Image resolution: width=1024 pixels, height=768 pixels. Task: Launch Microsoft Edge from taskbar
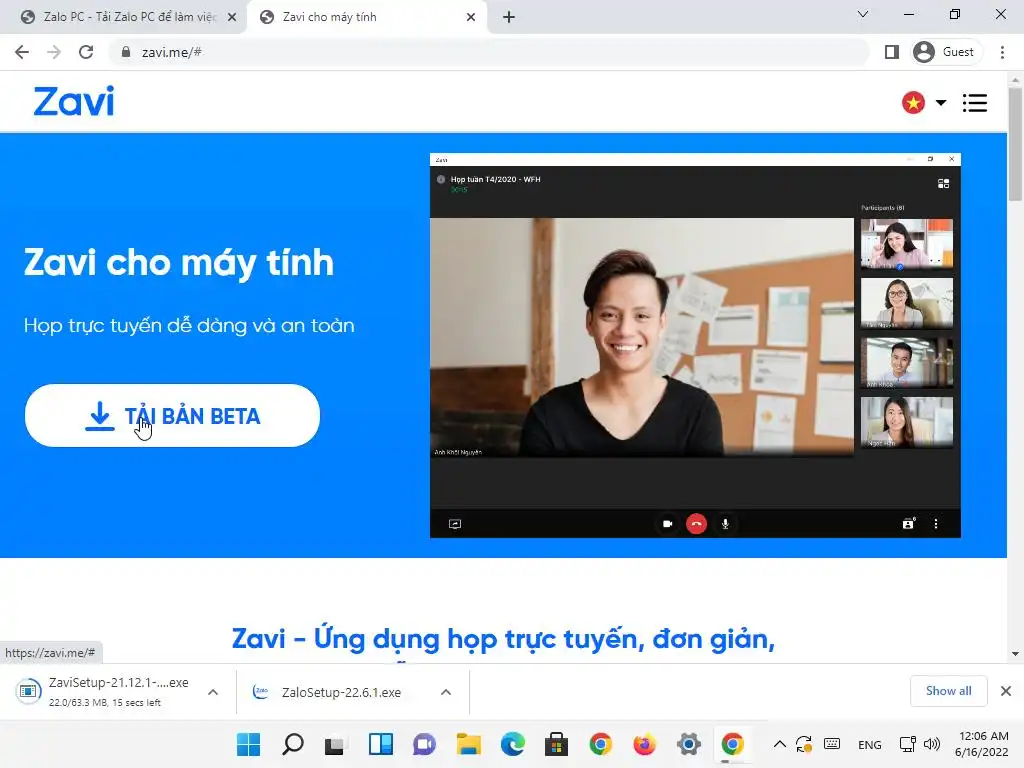point(513,744)
